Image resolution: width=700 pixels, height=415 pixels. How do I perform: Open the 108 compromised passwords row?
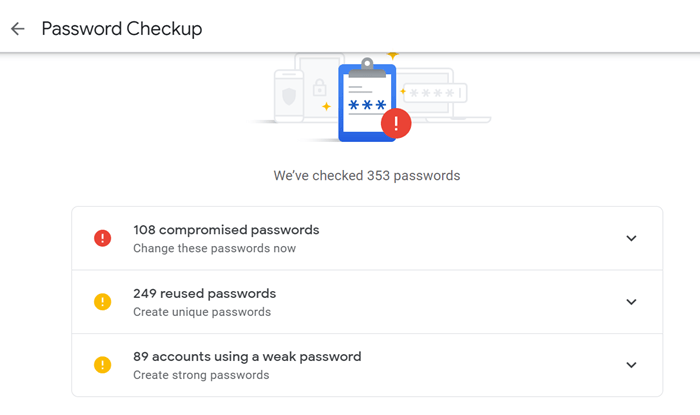pyautogui.click(x=367, y=238)
